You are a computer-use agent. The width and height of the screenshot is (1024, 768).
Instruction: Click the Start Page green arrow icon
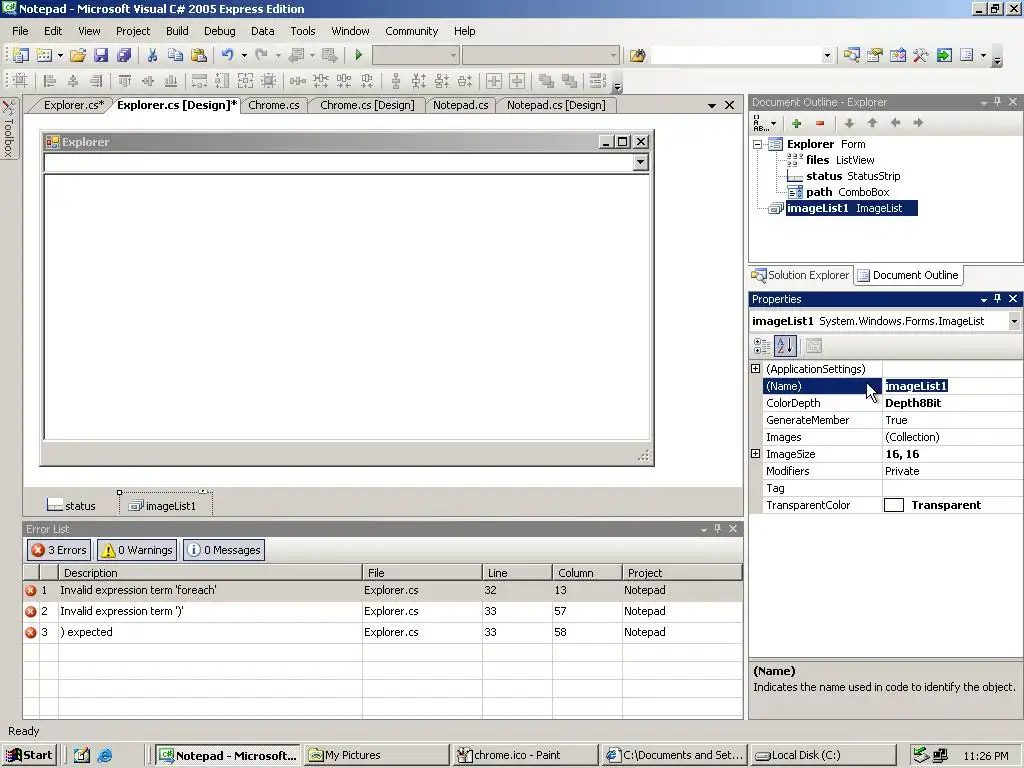click(x=944, y=56)
